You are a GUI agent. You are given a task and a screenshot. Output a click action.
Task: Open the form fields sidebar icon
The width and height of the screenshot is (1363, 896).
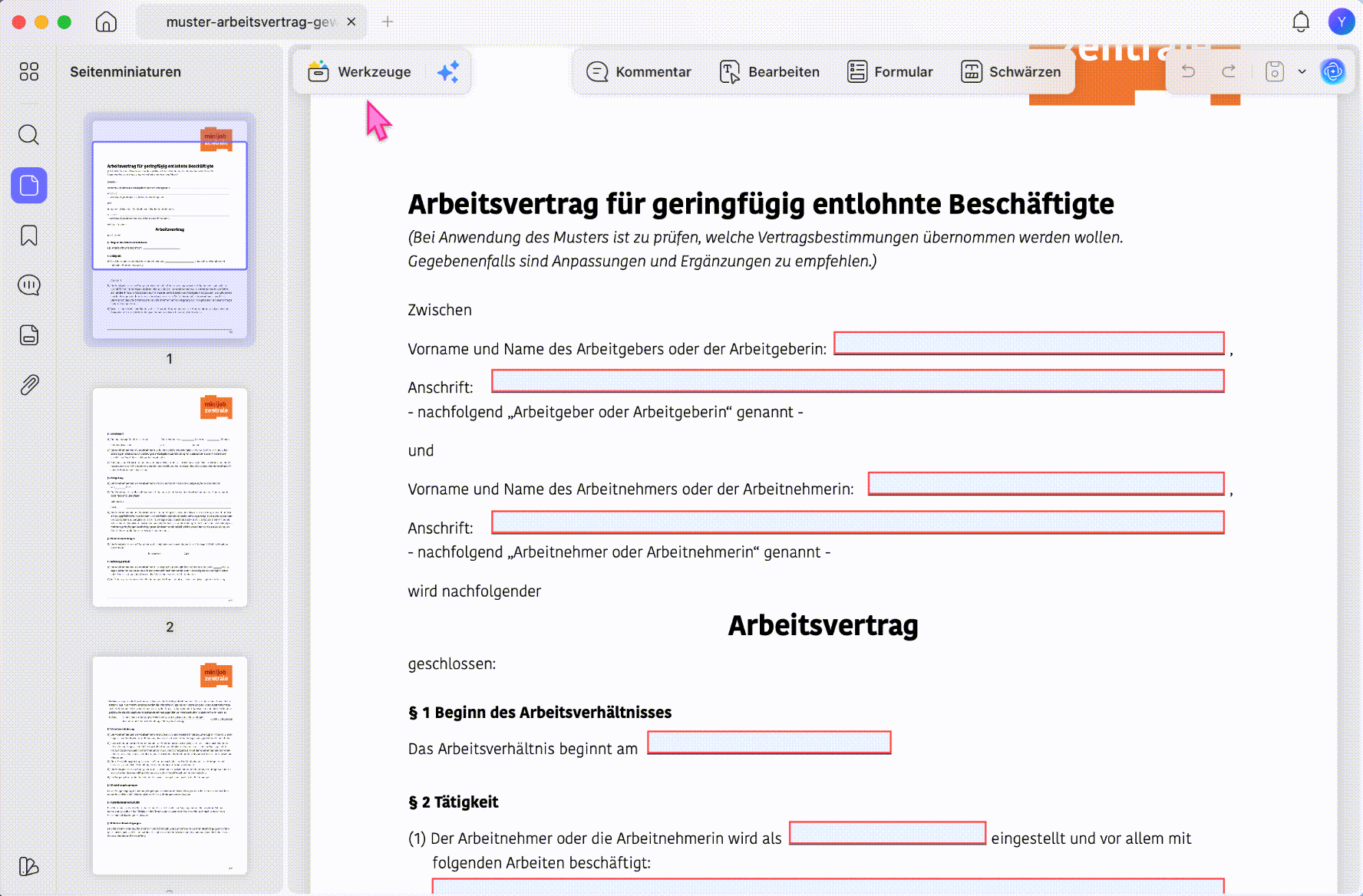point(29,335)
